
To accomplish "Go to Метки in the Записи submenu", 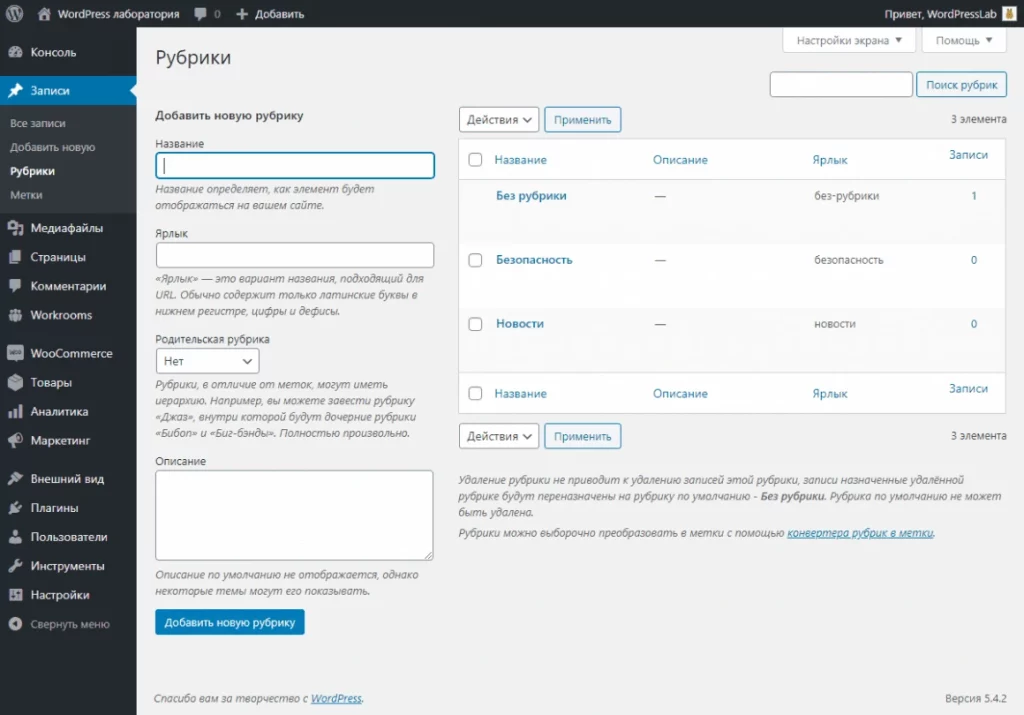I will (26, 195).
